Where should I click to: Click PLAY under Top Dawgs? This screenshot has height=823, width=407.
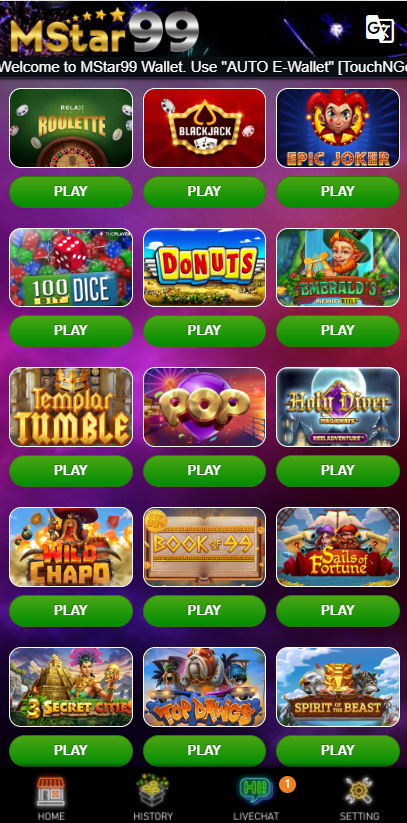204,751
